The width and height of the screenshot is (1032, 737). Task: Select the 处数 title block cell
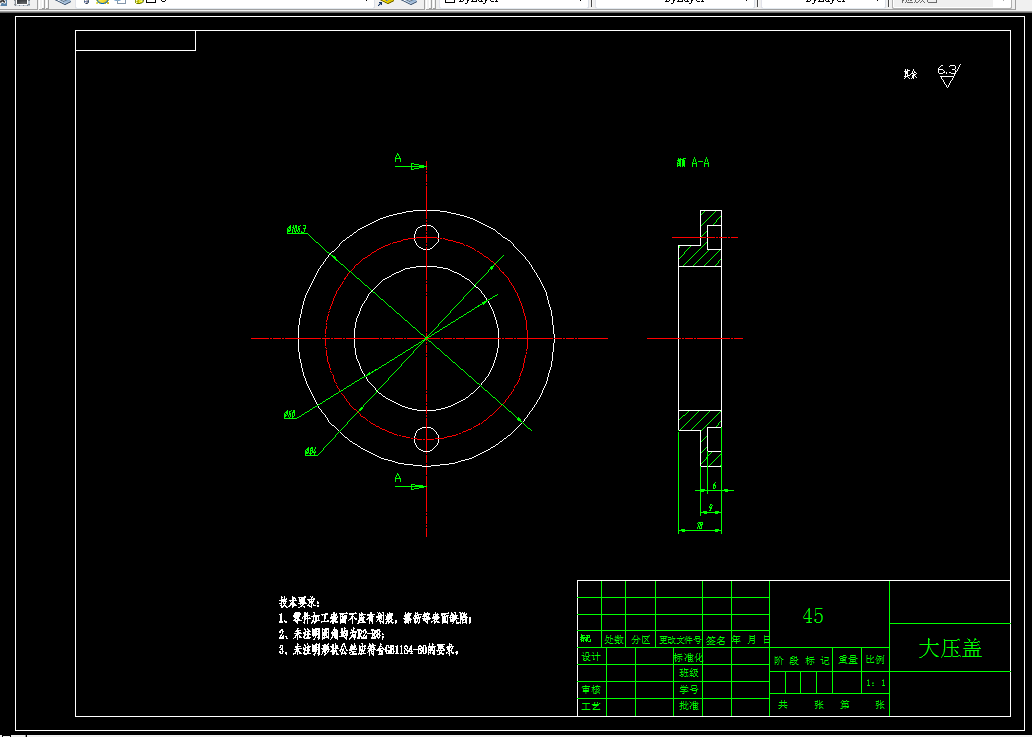click(613, 640)
